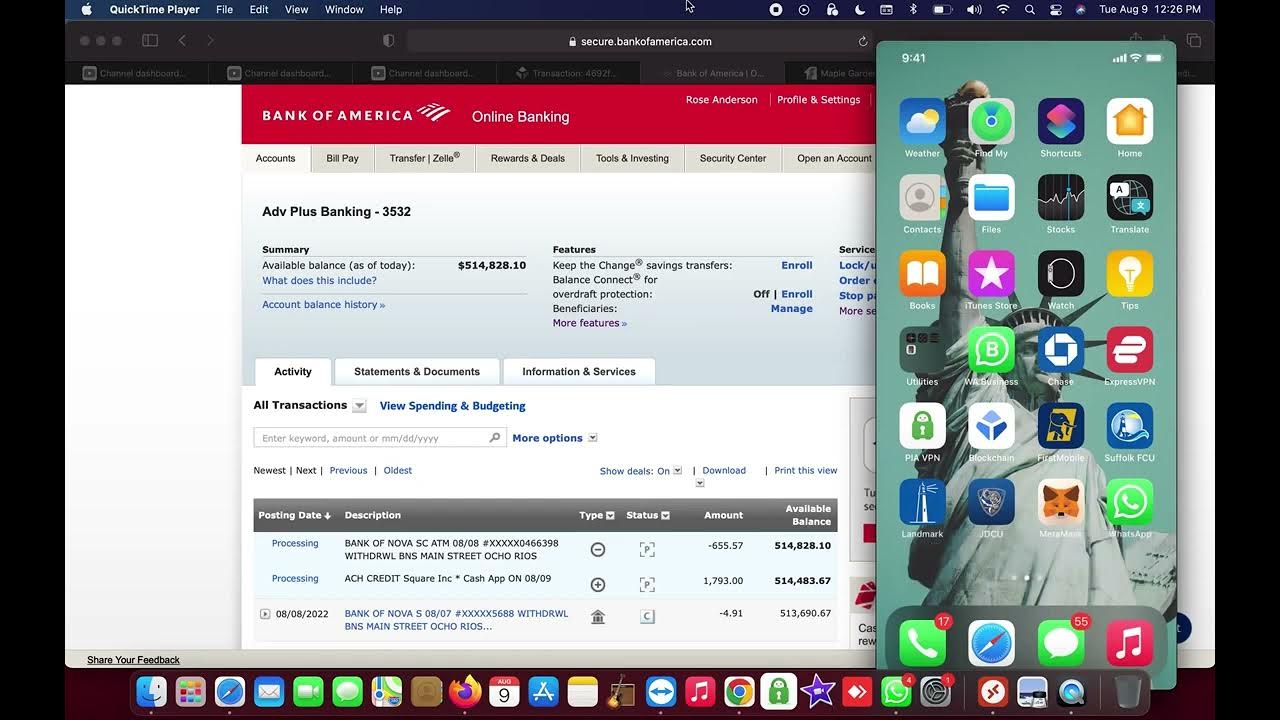
Task: Select the Tools & Investing tab
Action: click(x=632, y=158)
